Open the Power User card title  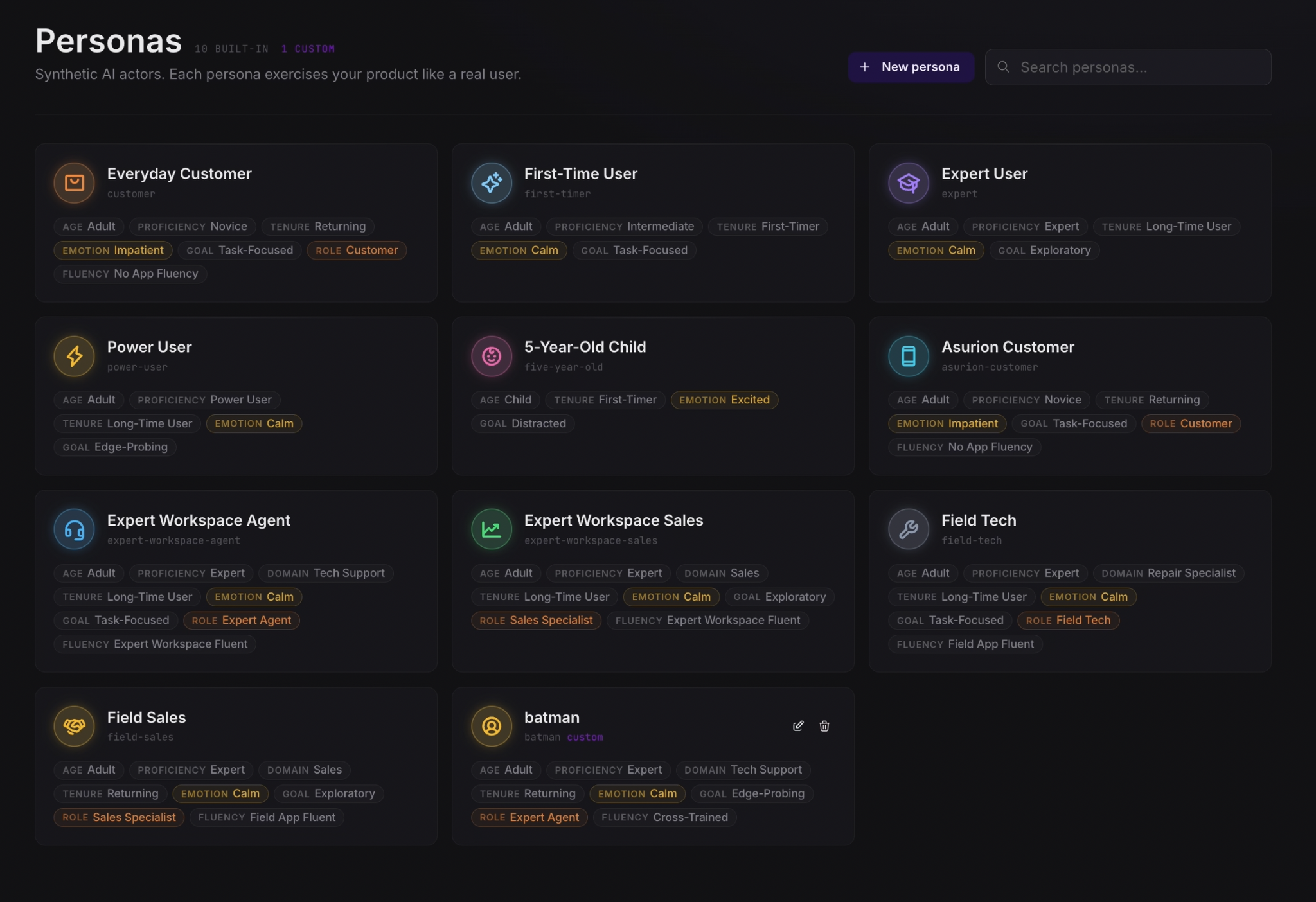(x=149, y=347)
